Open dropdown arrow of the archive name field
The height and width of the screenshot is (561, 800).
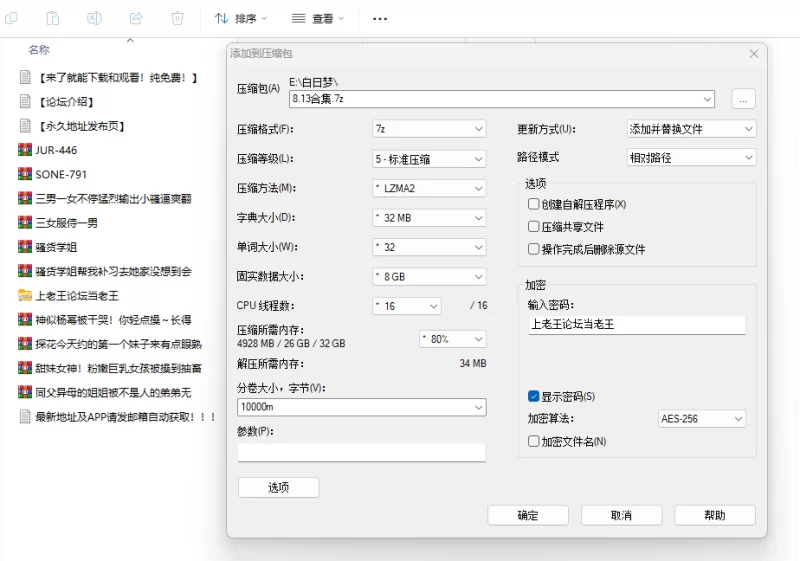tap(707, 99)
